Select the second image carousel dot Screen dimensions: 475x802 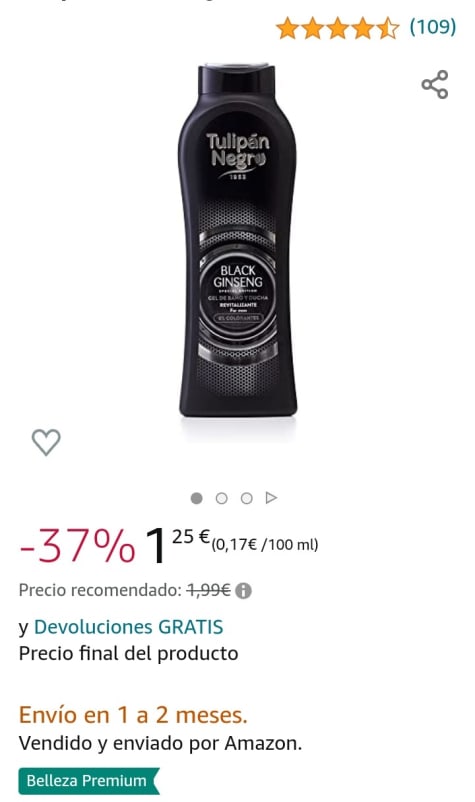(x=221, y=498)
